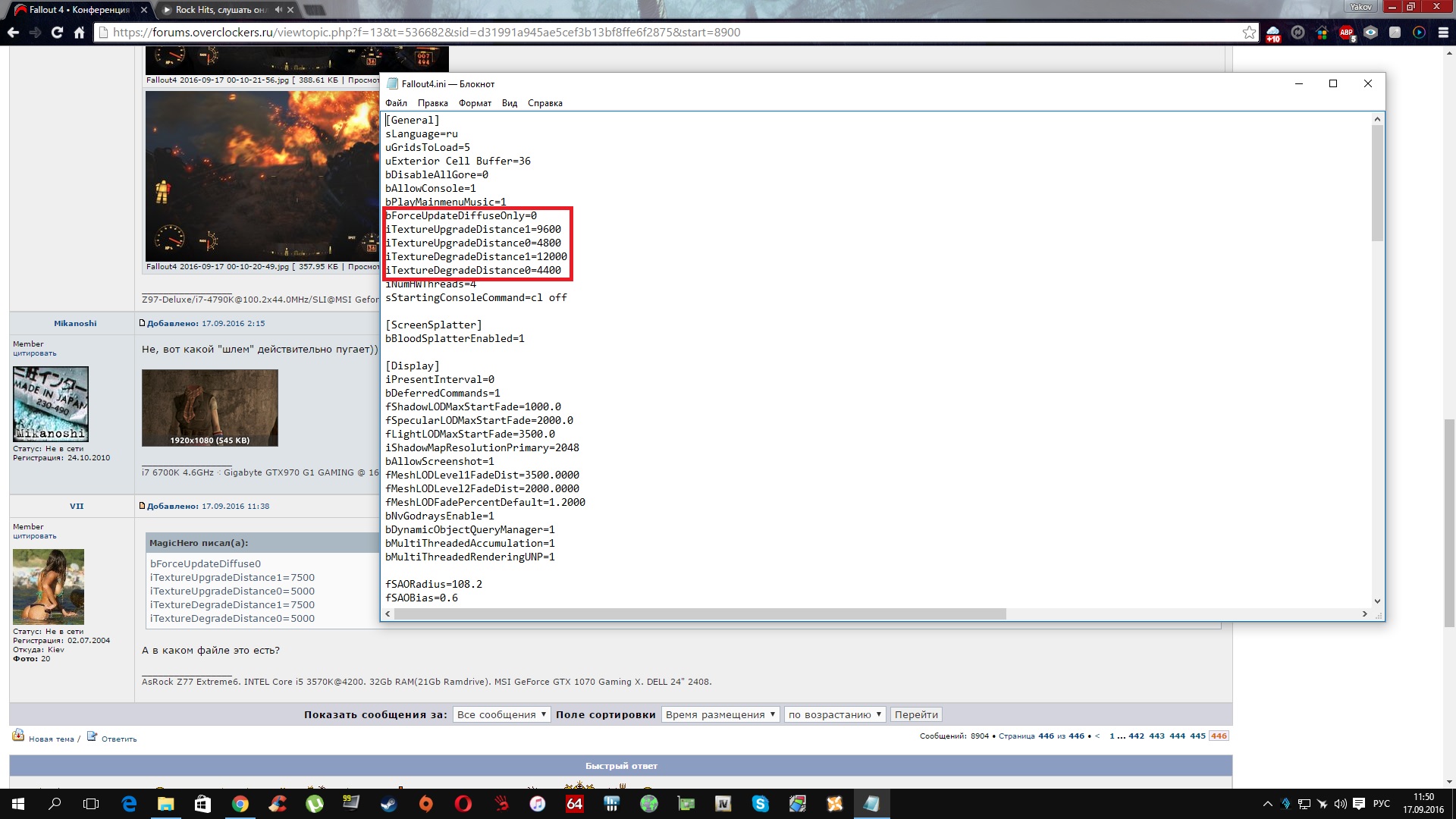
Task: Mute the Rock Hits tab audio
Action: point(278,10)
